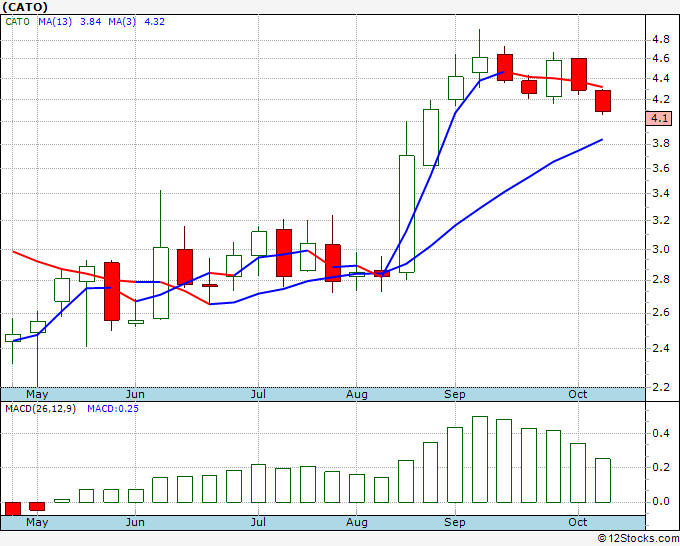Select Aug on the MACD panel time axis
The width and height of the screenshot is (680, 546).
click(x=356, y=522)
